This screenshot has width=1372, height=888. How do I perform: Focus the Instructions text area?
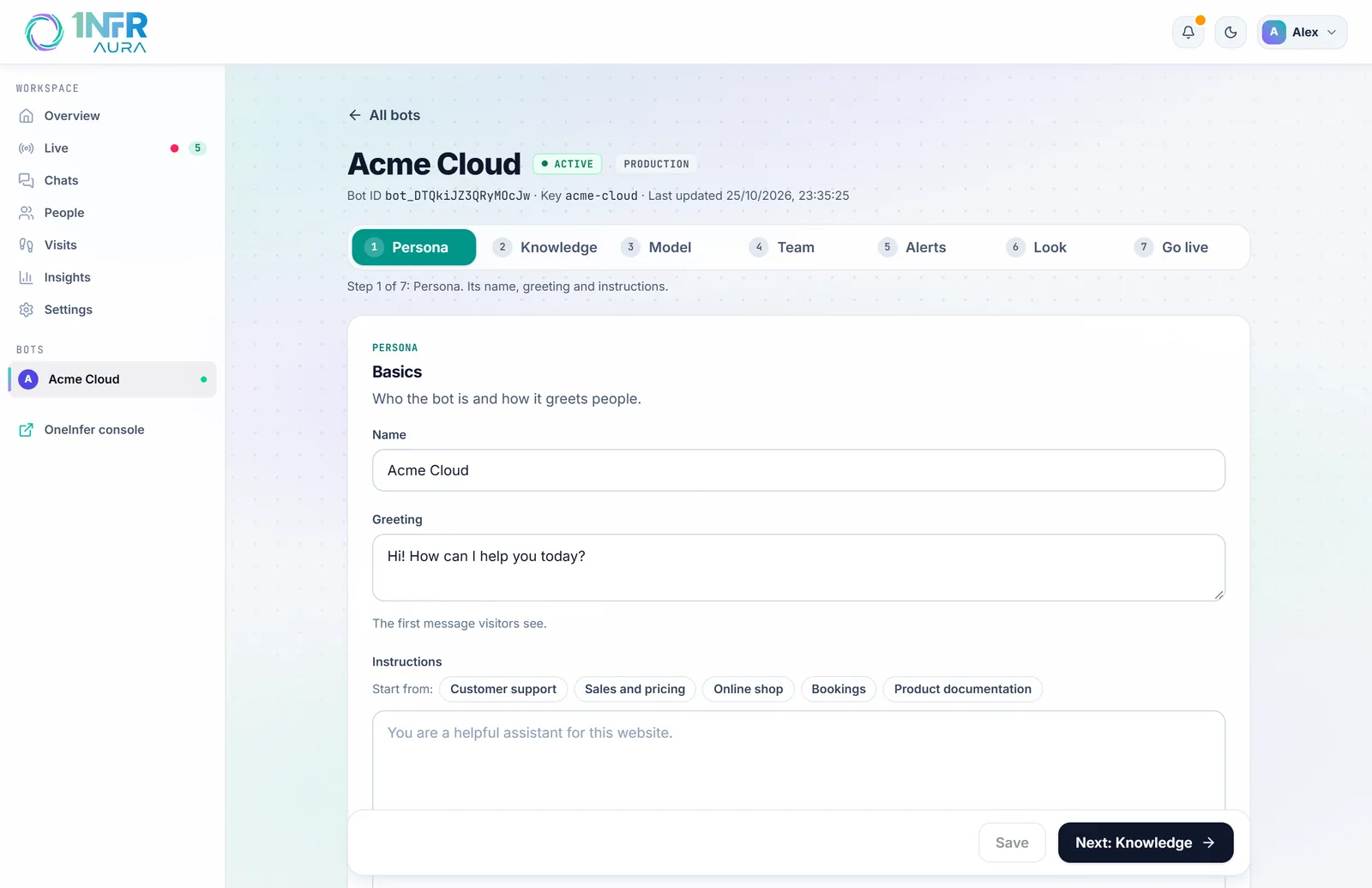[798, 760]
